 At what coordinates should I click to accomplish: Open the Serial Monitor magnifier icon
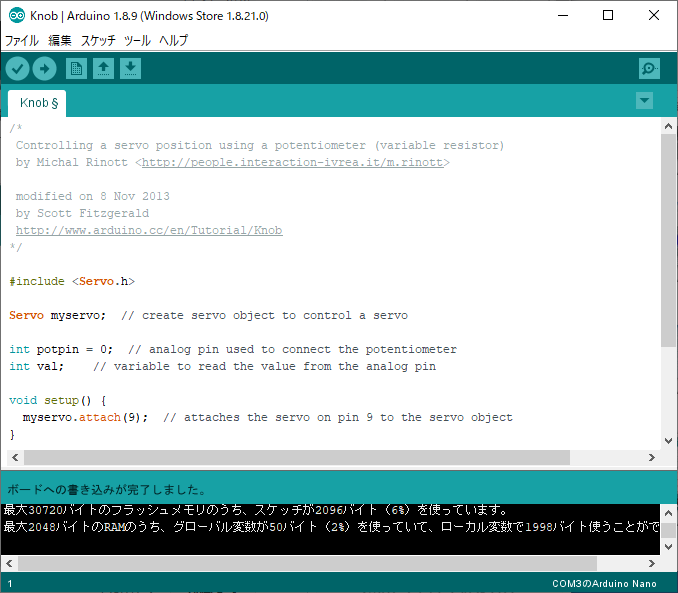click(x=649, y=68)
